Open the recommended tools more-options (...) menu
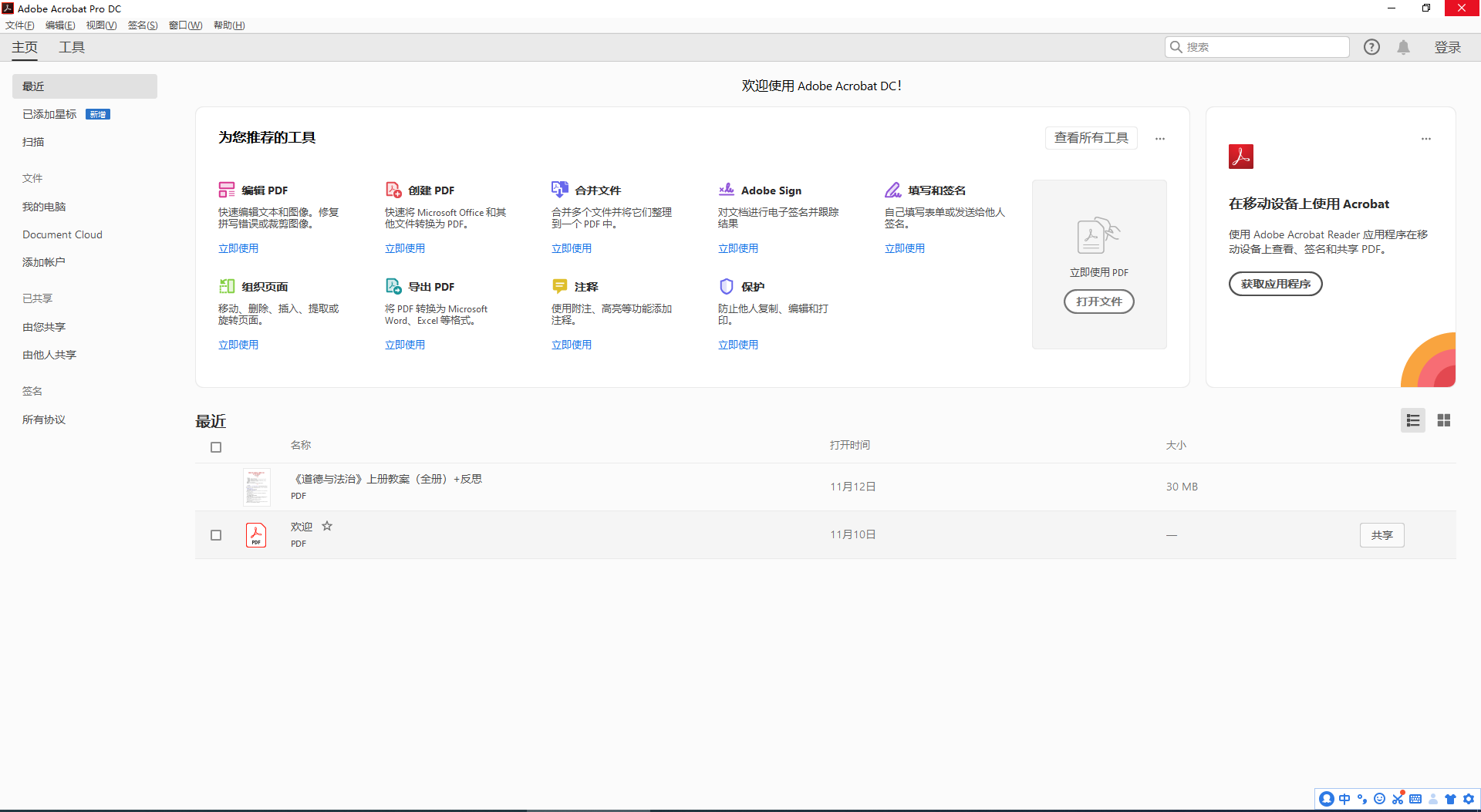The height and width of the screenshot is (812, 1481). click(x=1160, y=139)
